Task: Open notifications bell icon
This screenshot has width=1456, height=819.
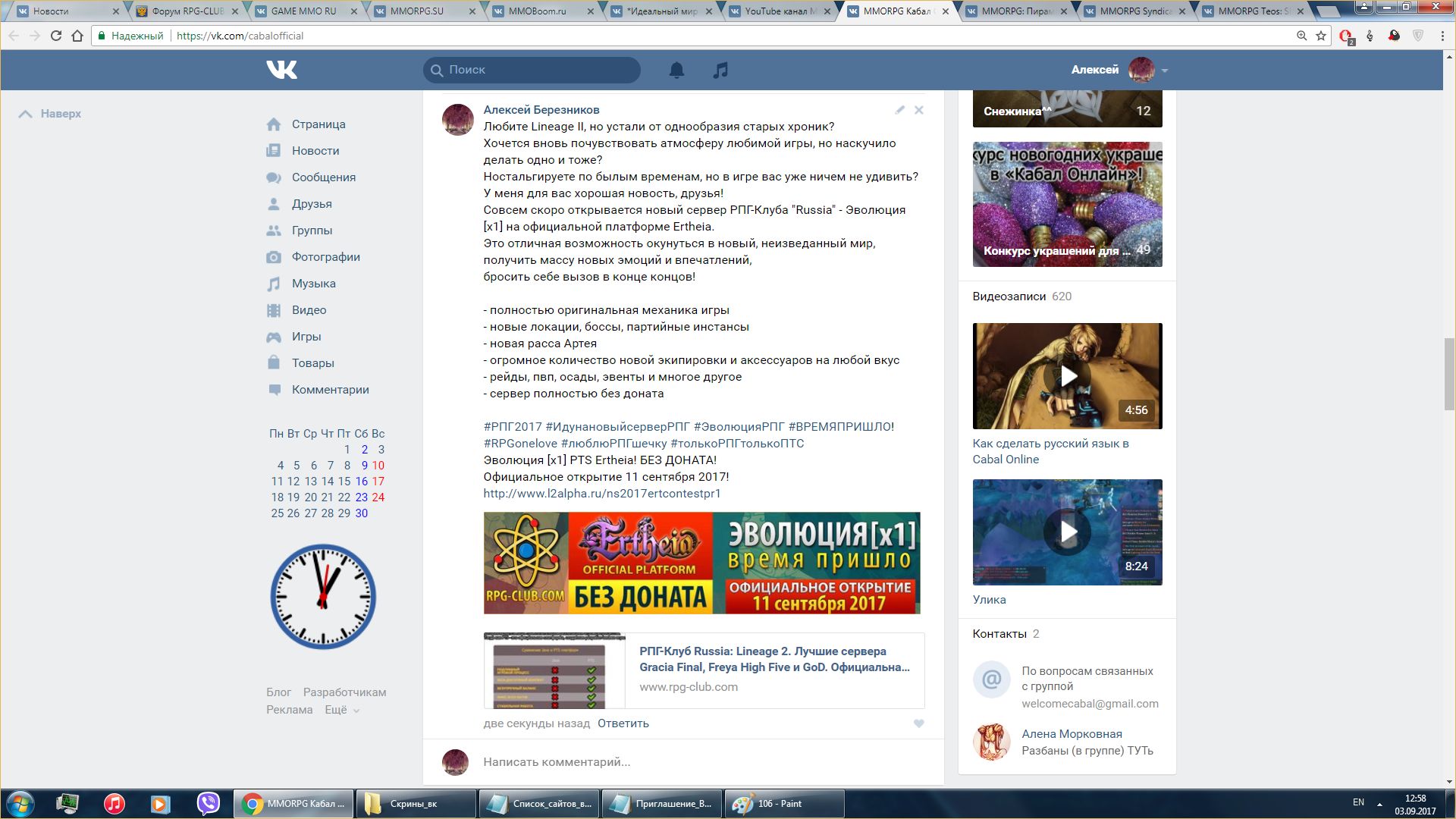Action: tap(676, 70)
